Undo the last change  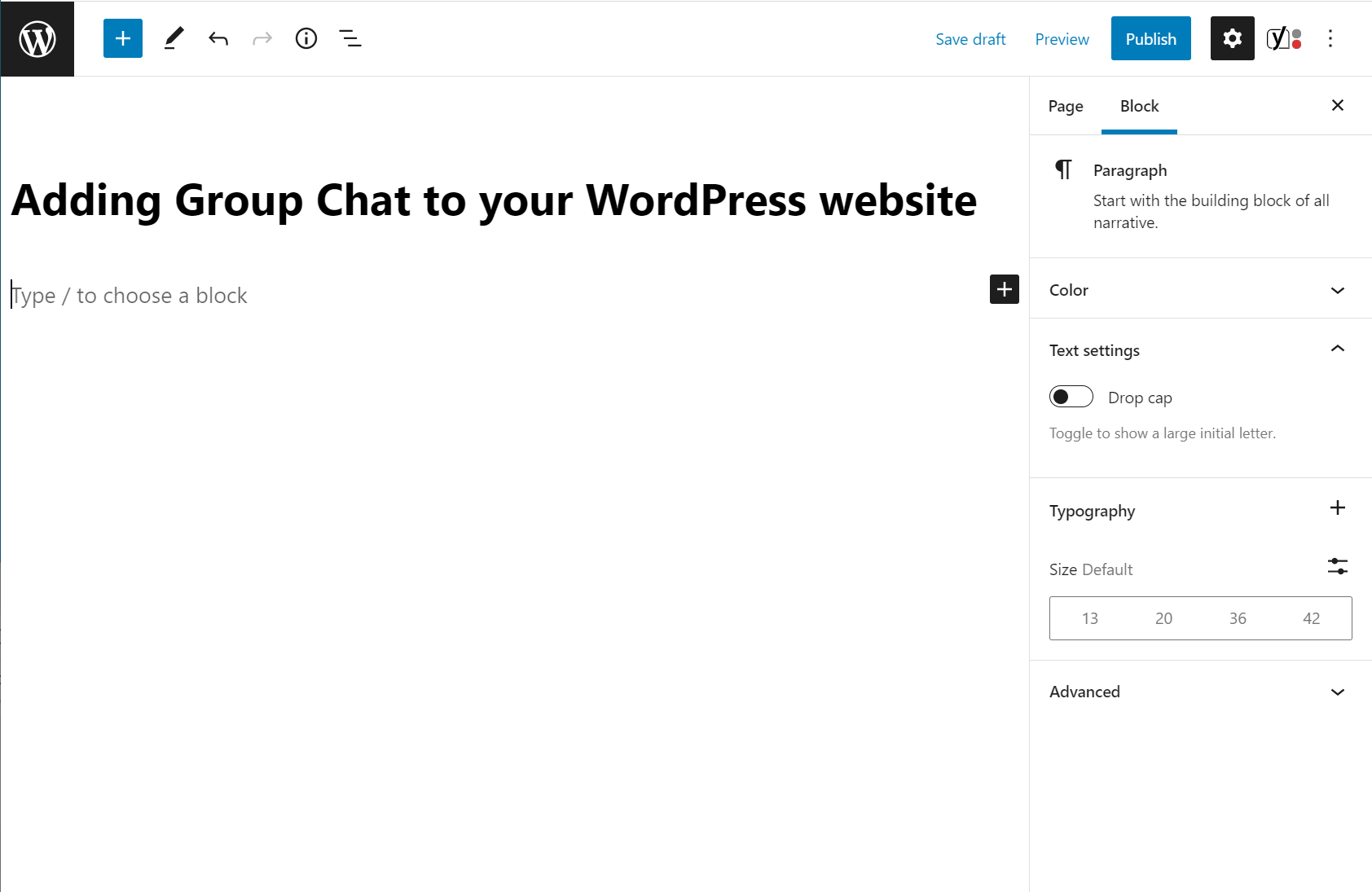click(218, 38)
